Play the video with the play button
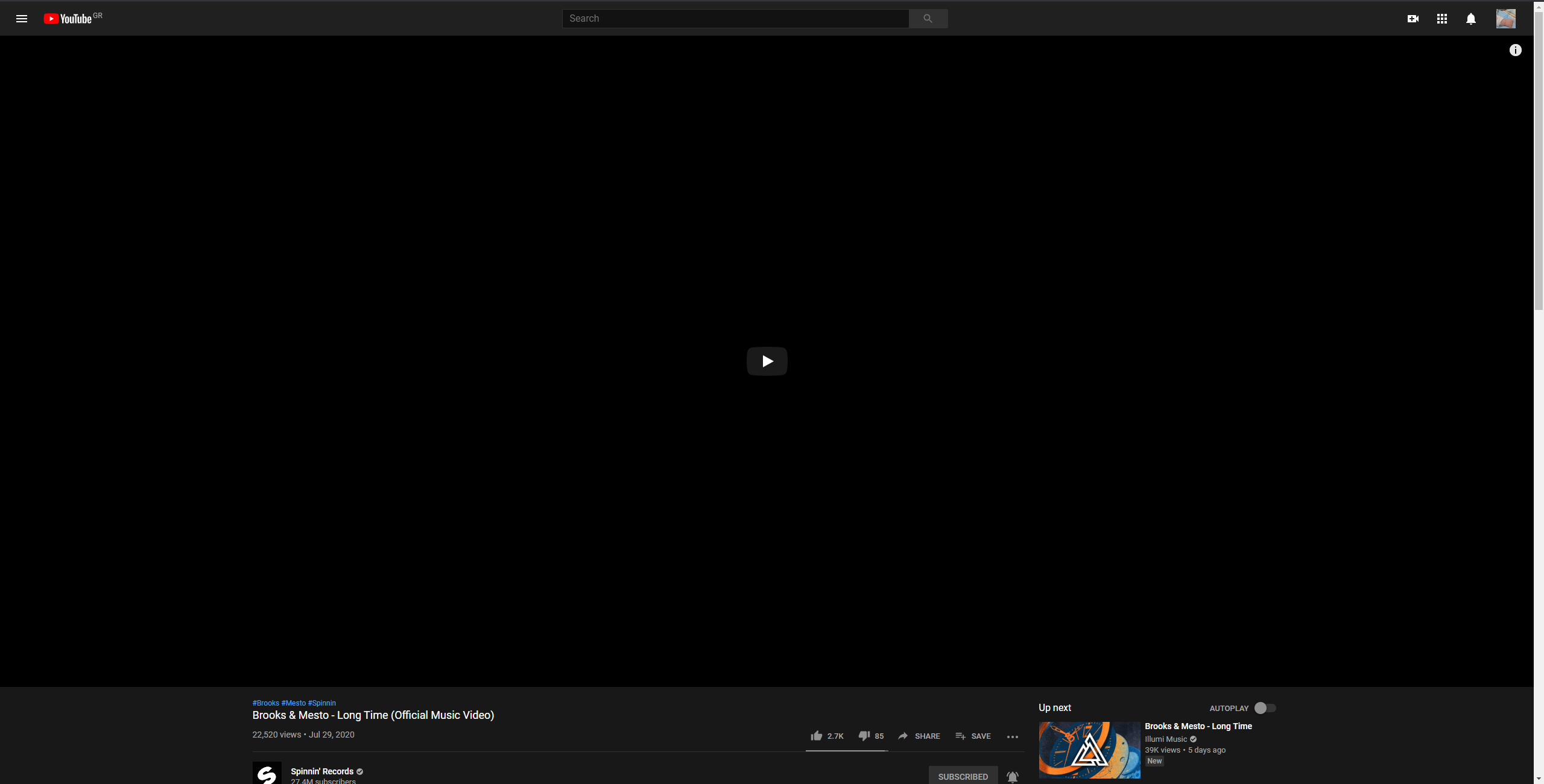The width and height of the screenshot is (1544, 784). 767,361
